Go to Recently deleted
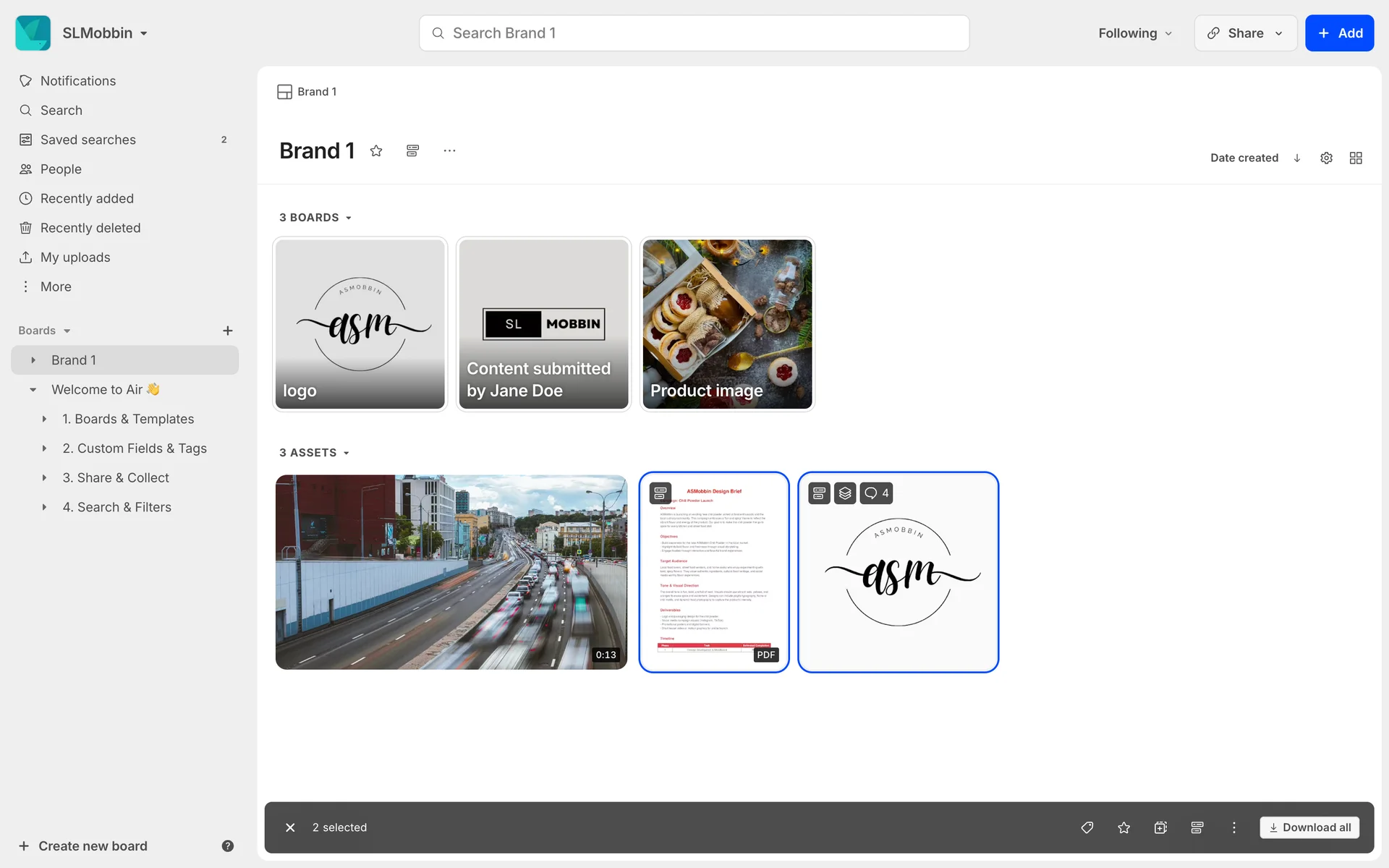 pyautogui.click(x=90, y=228)
